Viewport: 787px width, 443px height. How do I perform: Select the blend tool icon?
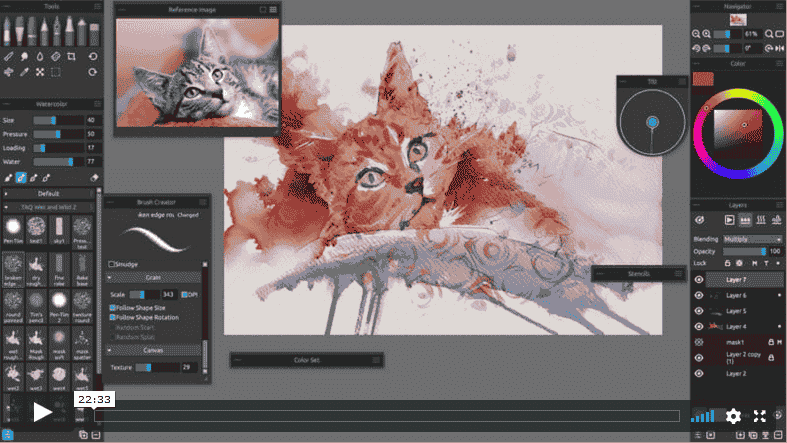coord(24,56)
